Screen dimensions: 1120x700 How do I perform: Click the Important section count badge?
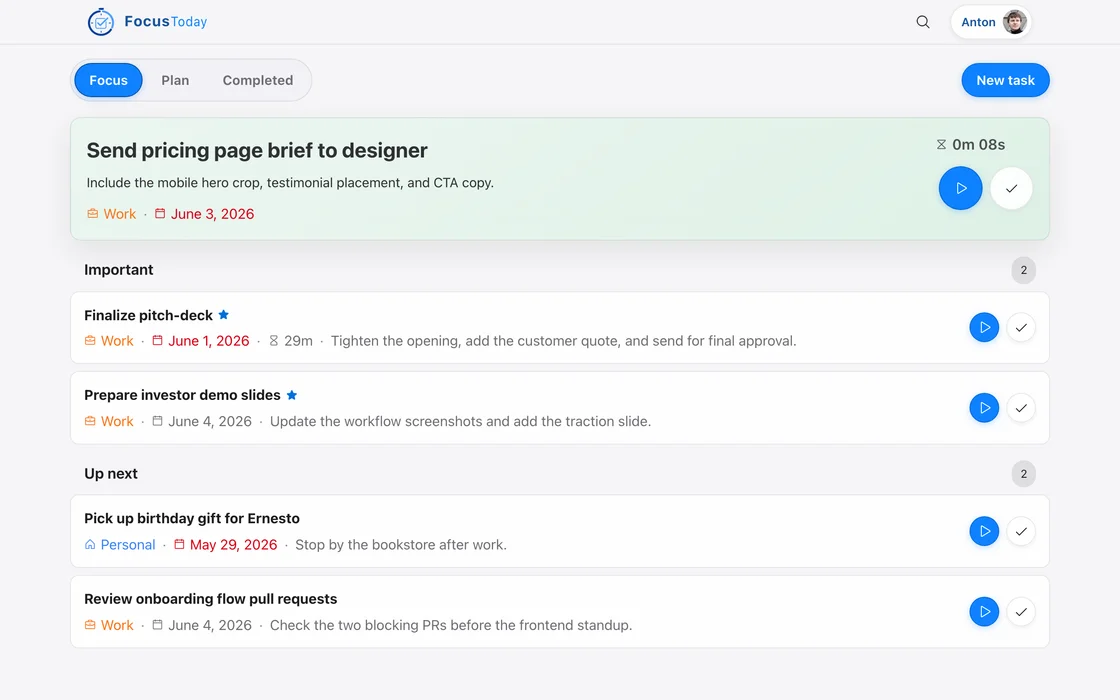pyautogui.click(x=1024, y=270)
